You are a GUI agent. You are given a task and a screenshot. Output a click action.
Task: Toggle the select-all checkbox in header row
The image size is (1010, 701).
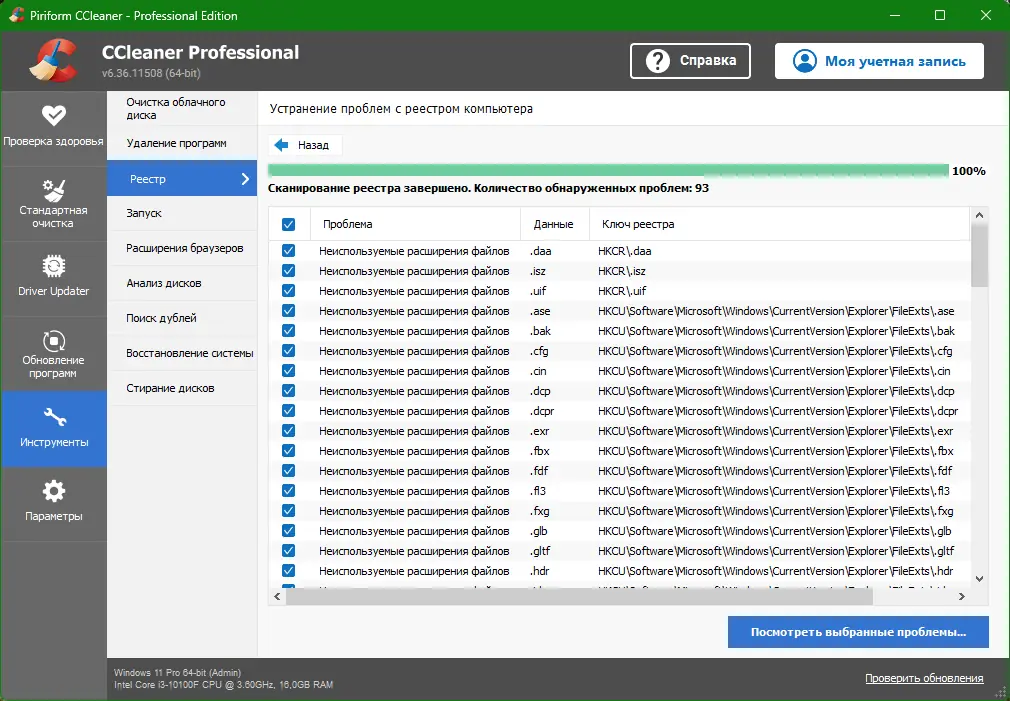[x=289, y=224]
